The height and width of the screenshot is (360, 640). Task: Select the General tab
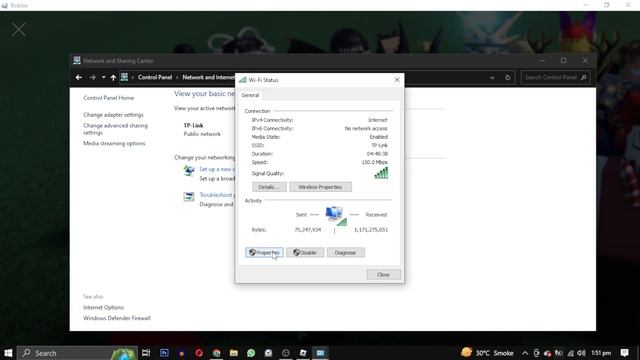pyautogui.click(x=250, y=95)
